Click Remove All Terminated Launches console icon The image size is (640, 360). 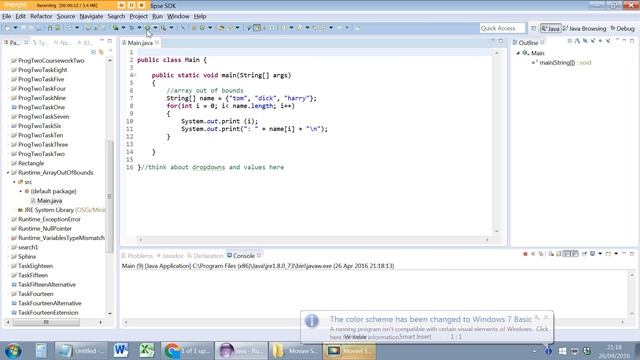541,254
